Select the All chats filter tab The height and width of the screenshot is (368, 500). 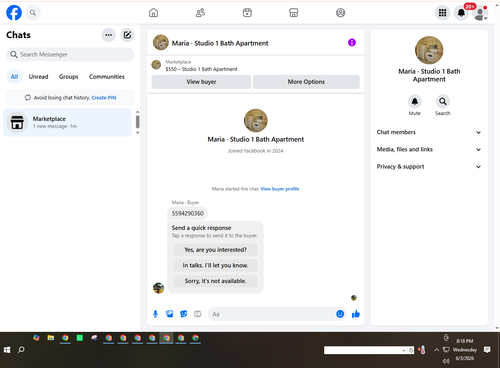coord(14,77)
